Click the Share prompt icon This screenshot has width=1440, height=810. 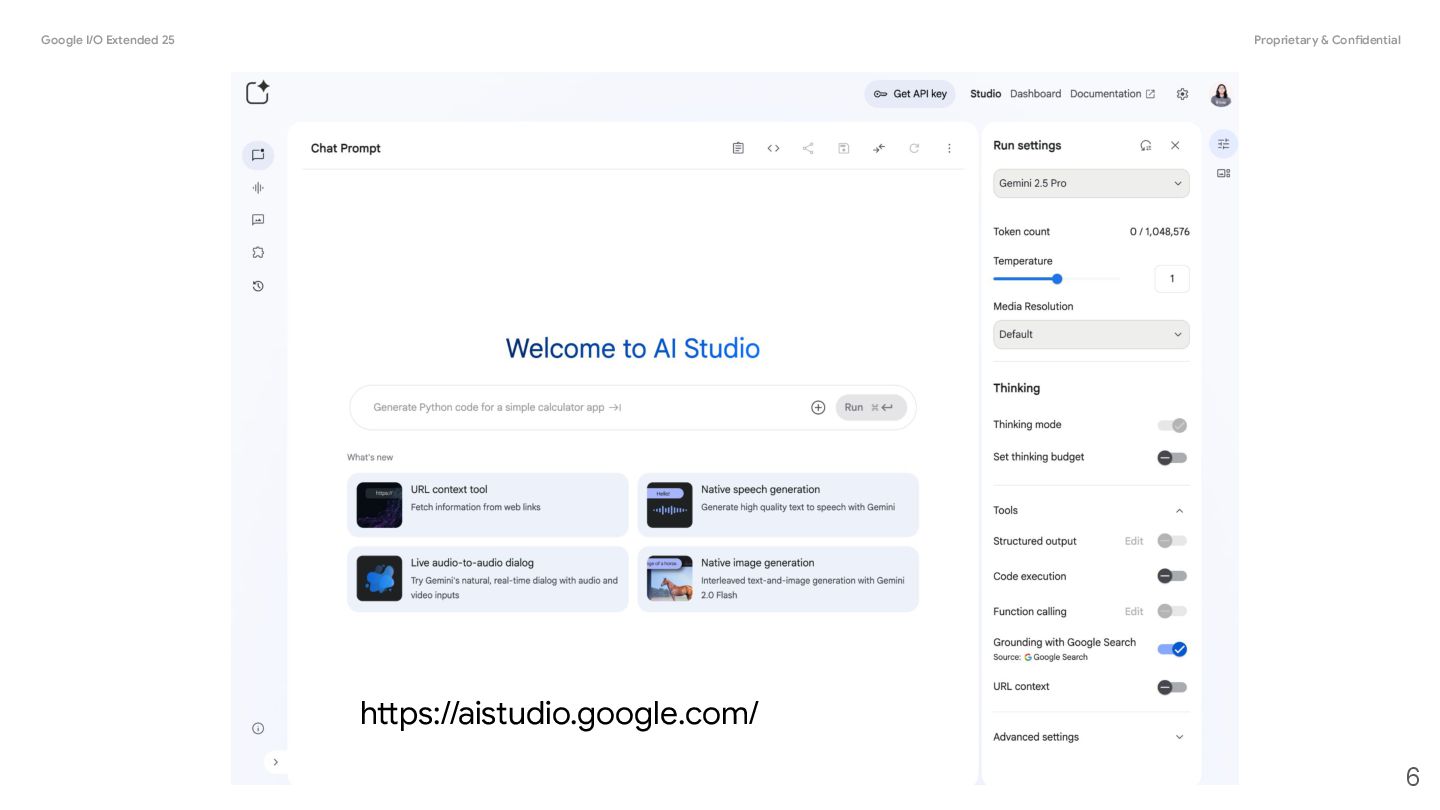(808, 148)
